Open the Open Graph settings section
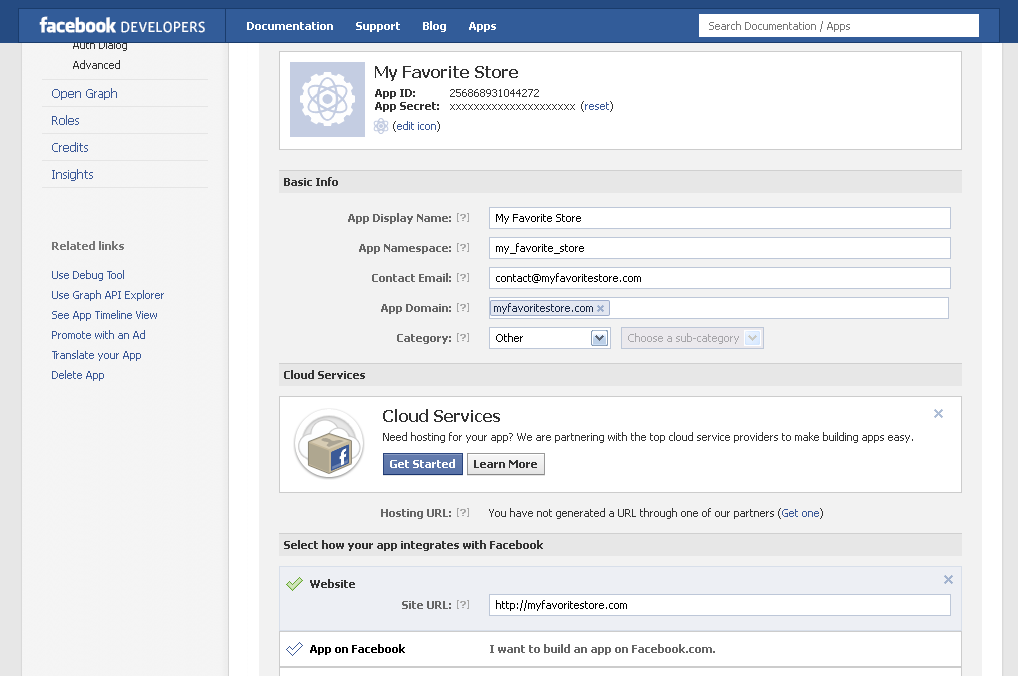 [x=84, y=94]
